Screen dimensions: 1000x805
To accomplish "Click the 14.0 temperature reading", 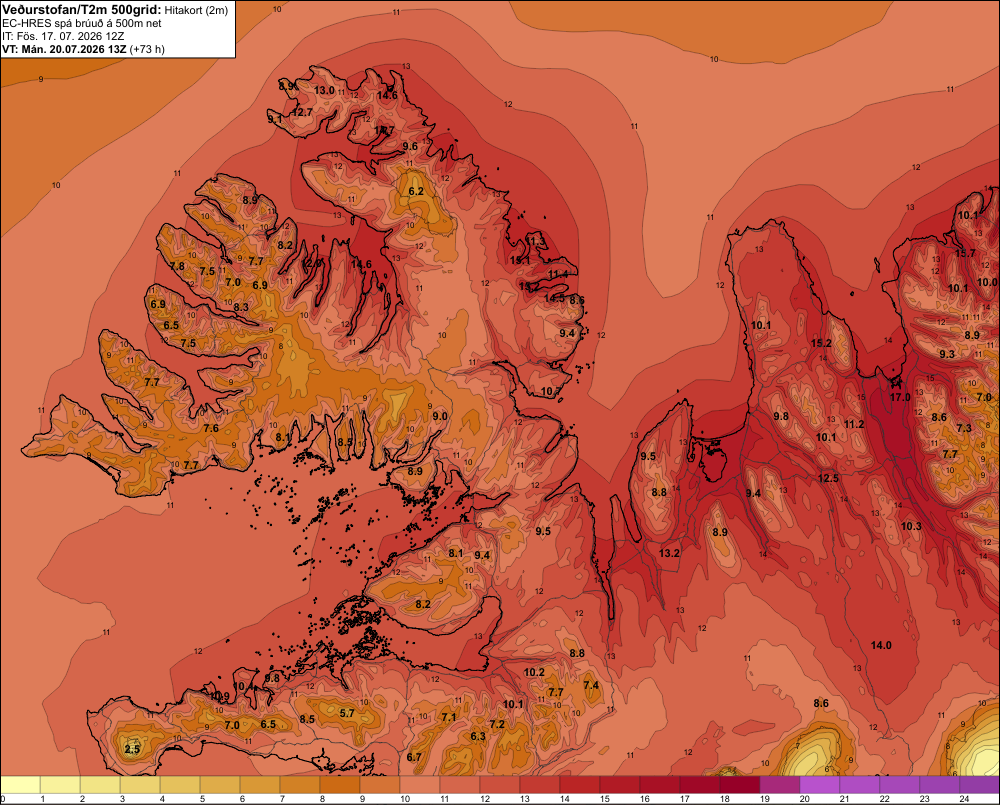I will (881, 646).
